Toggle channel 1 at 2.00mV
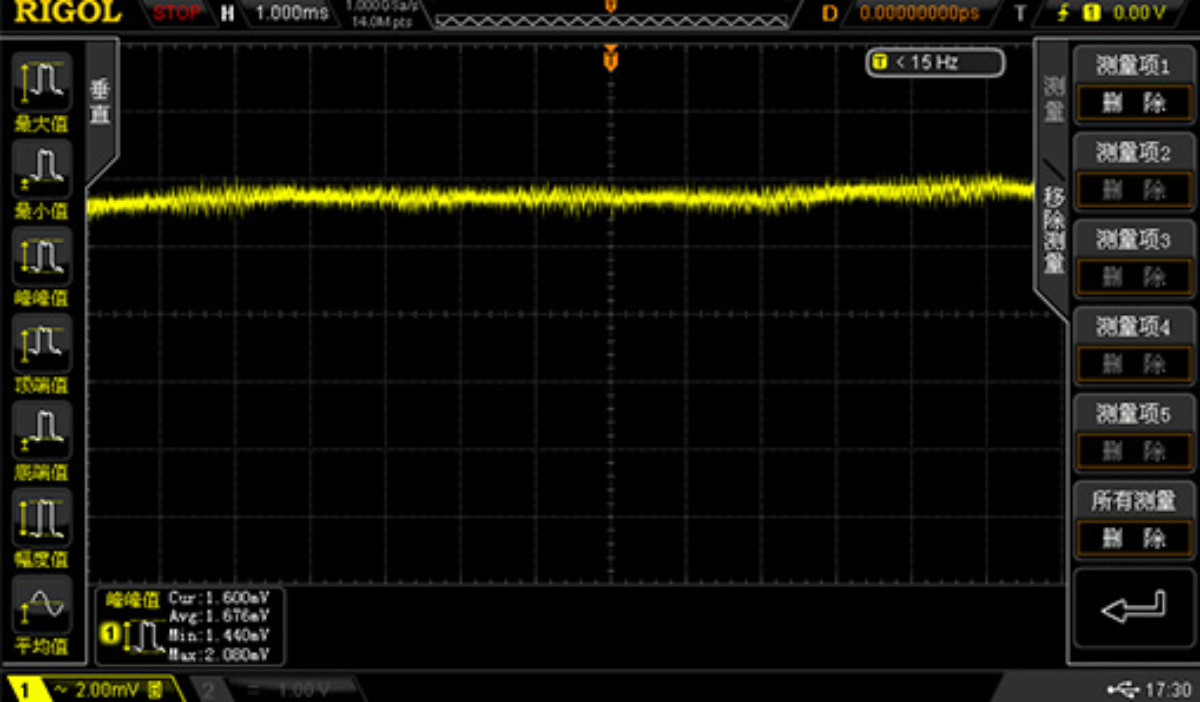 [92, 689]
